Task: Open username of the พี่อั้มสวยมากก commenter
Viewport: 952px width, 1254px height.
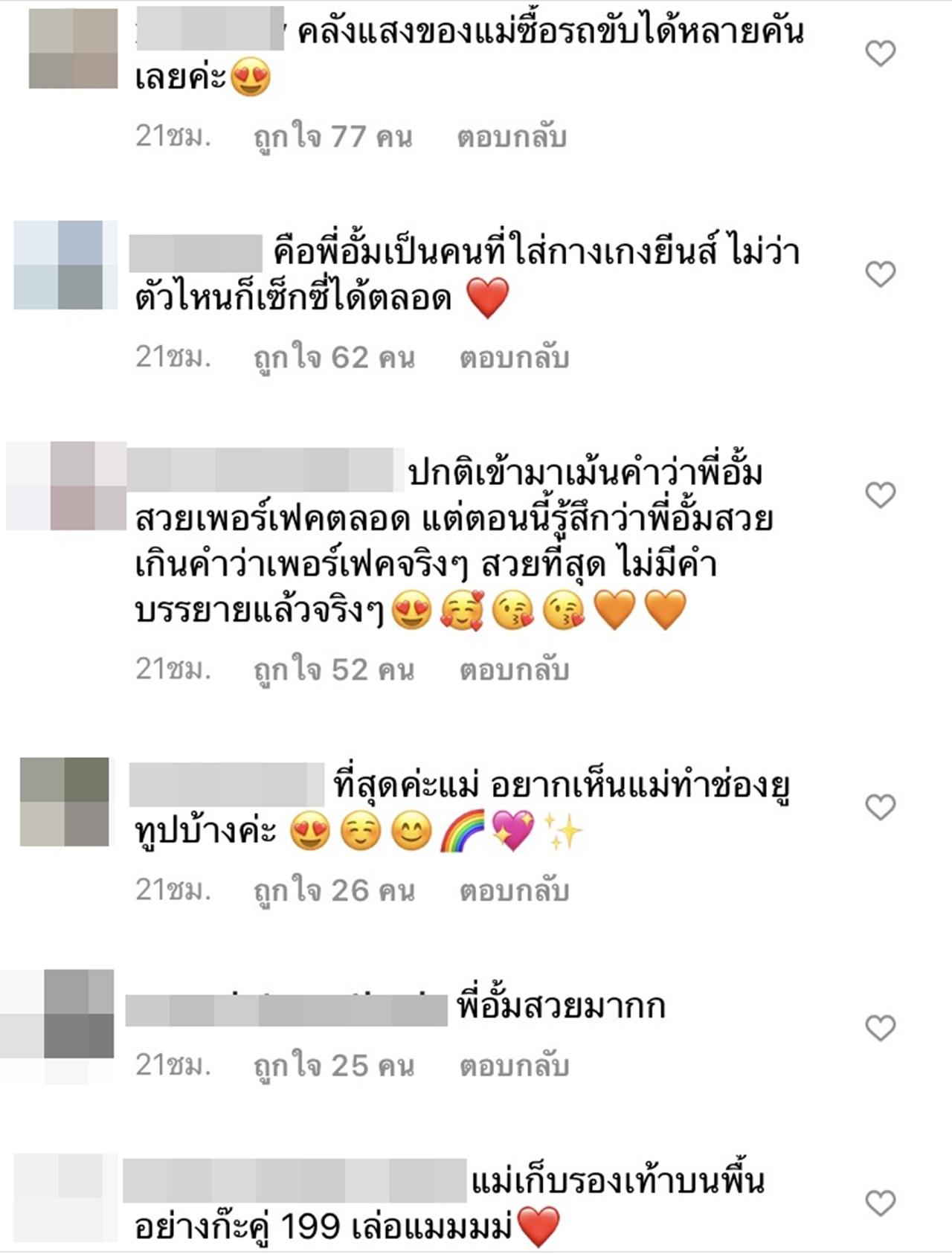Action: tap(286, 1008)
